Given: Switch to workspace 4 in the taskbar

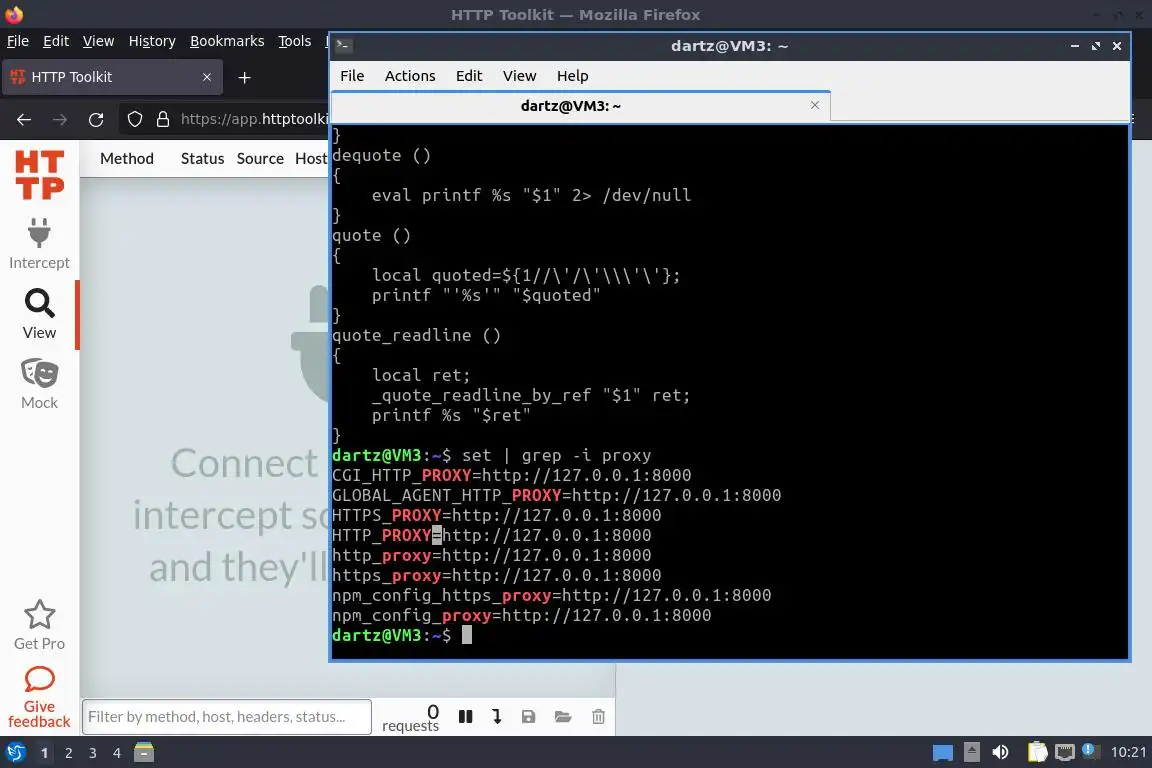Looking at the screenshot, I should [117, 753].
